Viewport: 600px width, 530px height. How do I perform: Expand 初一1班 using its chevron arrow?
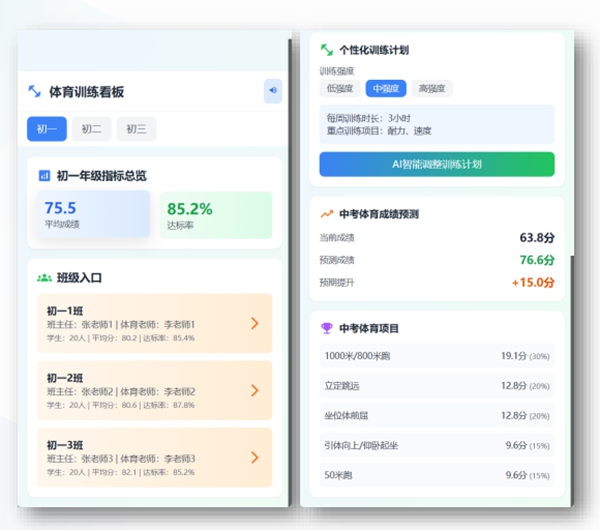255,323
